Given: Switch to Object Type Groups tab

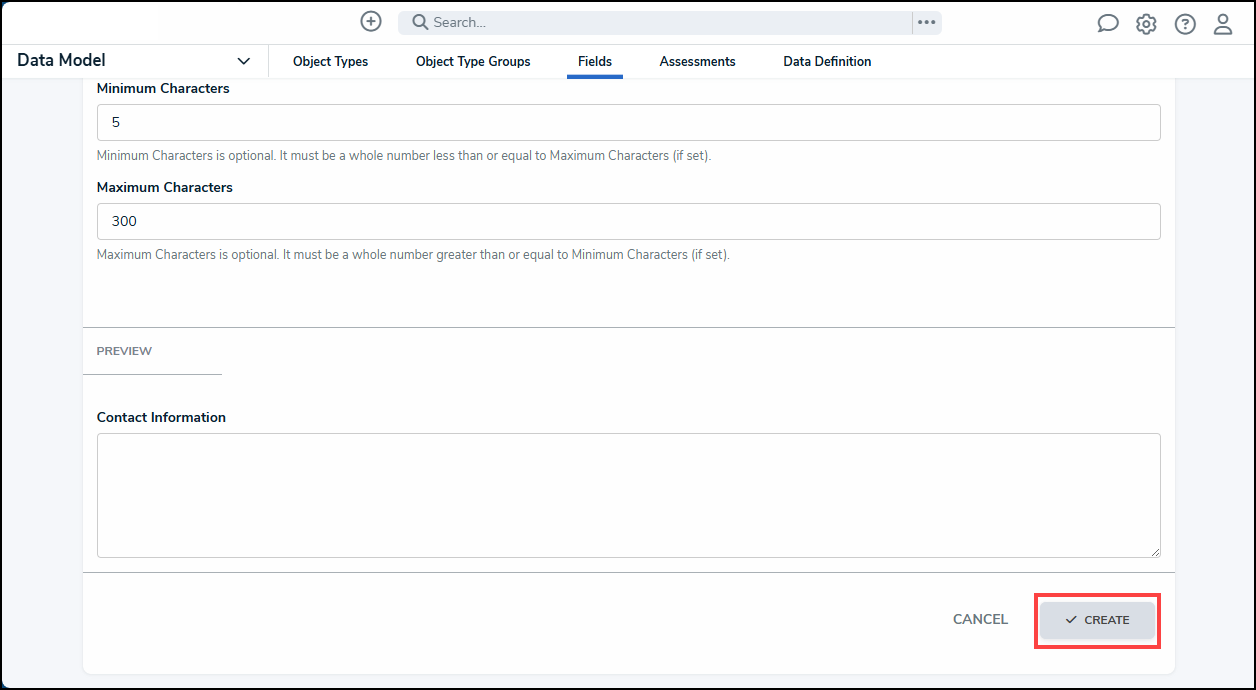Looking at the screenshot, I should click(473, 62).
